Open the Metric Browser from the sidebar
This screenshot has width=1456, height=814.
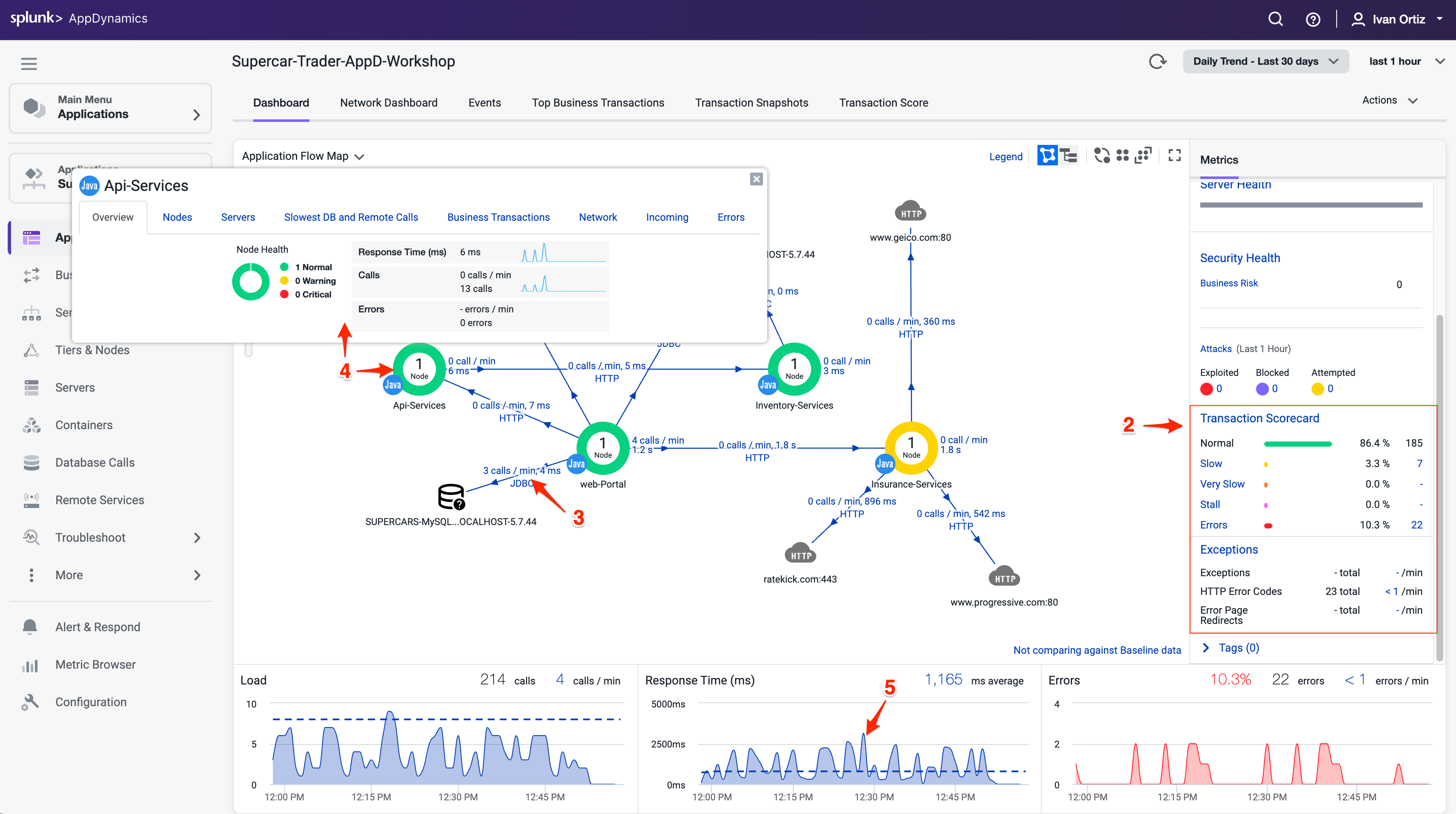pos(31,664)
